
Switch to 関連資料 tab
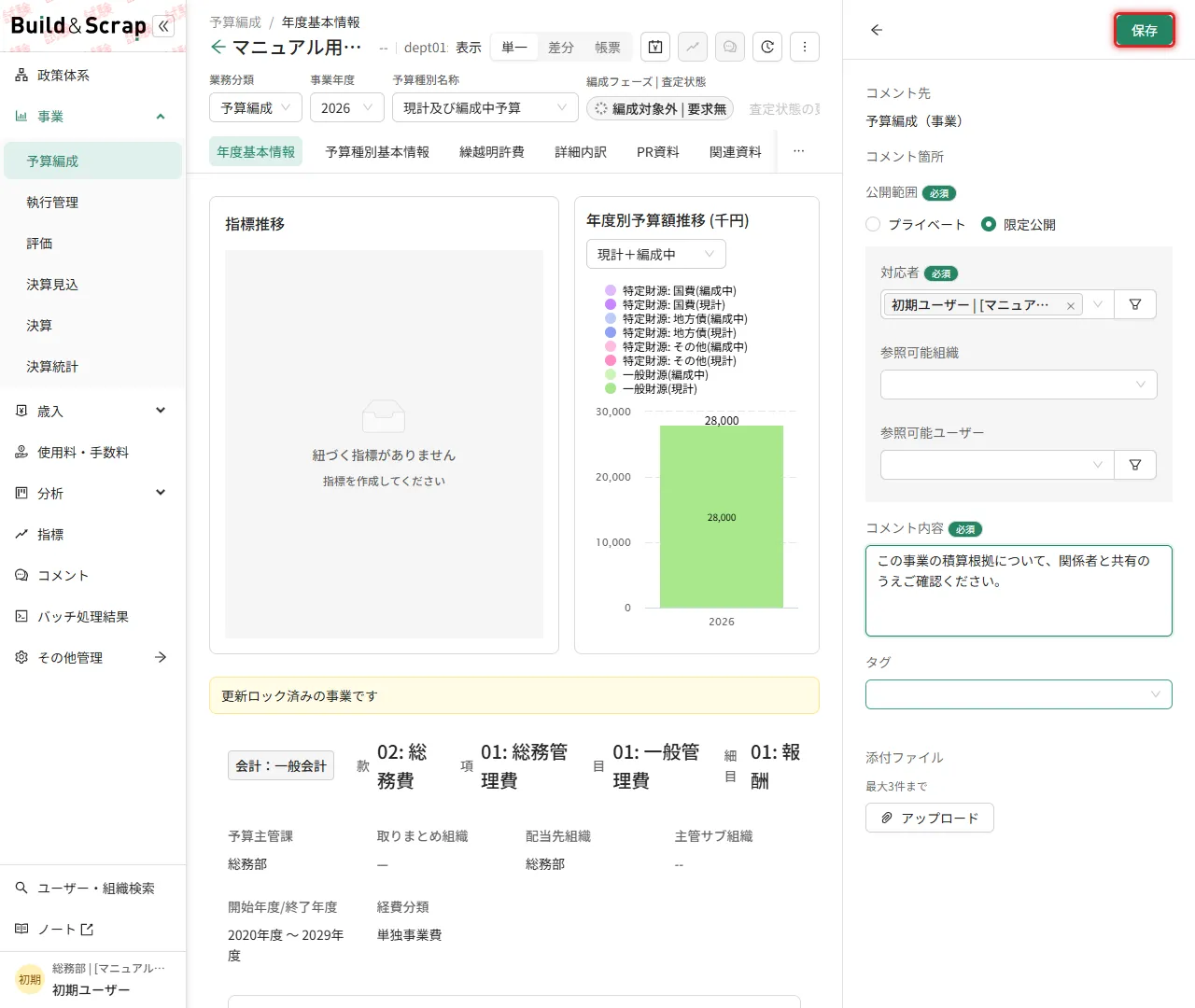pos(736,152)
